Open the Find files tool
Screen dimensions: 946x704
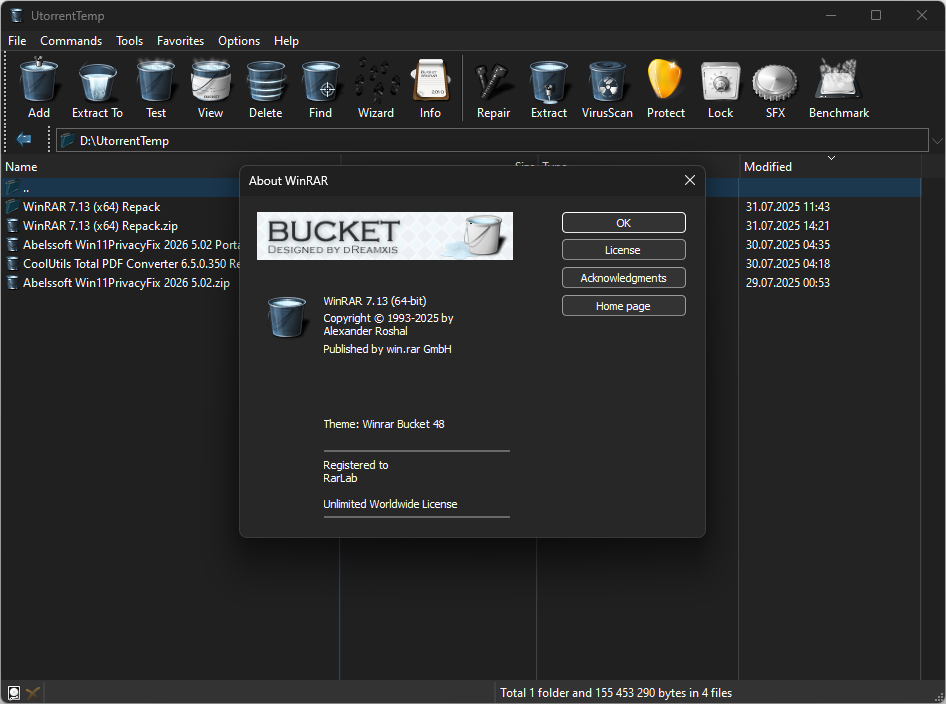[x=320, y=89]
